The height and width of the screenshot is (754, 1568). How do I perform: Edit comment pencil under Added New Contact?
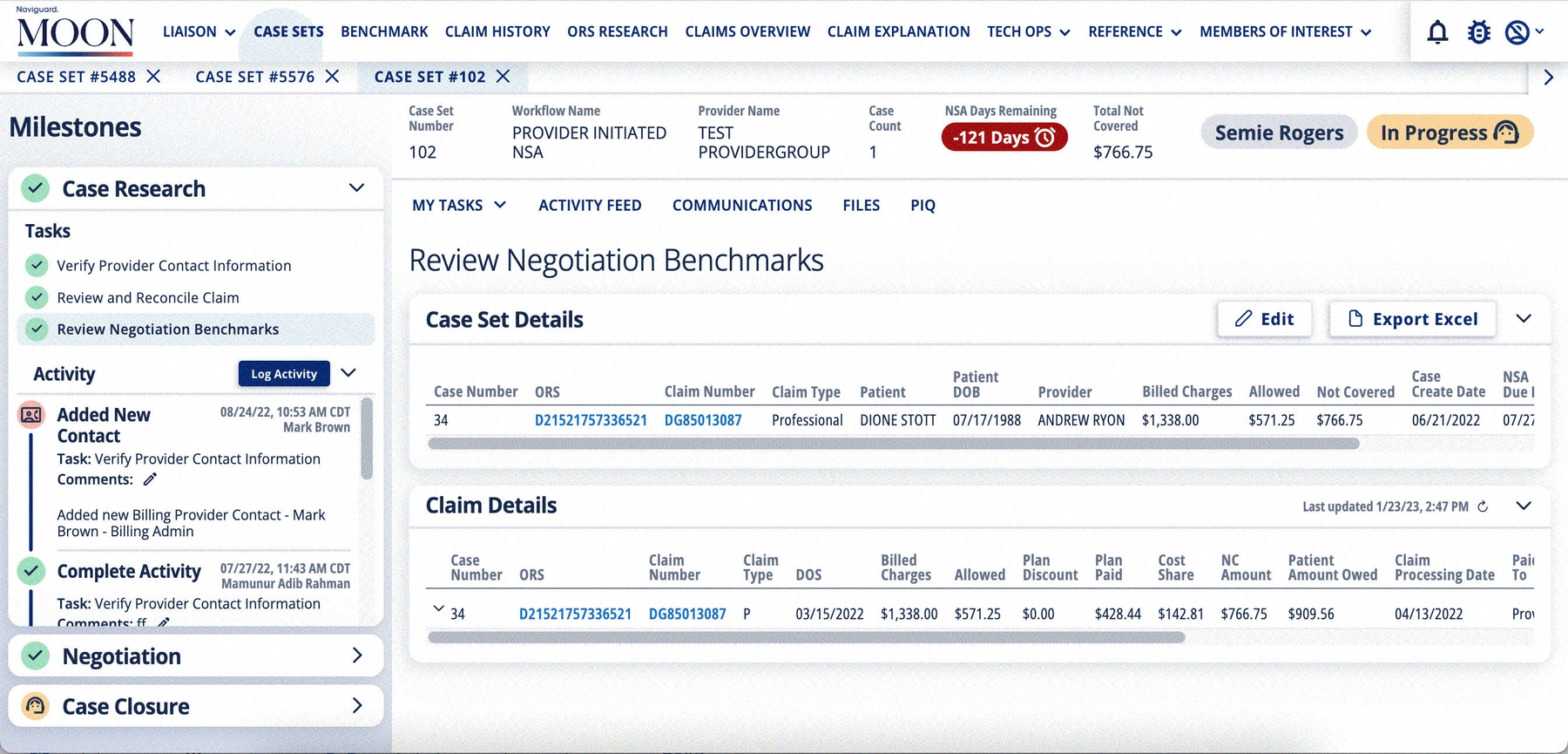[150, 479]
